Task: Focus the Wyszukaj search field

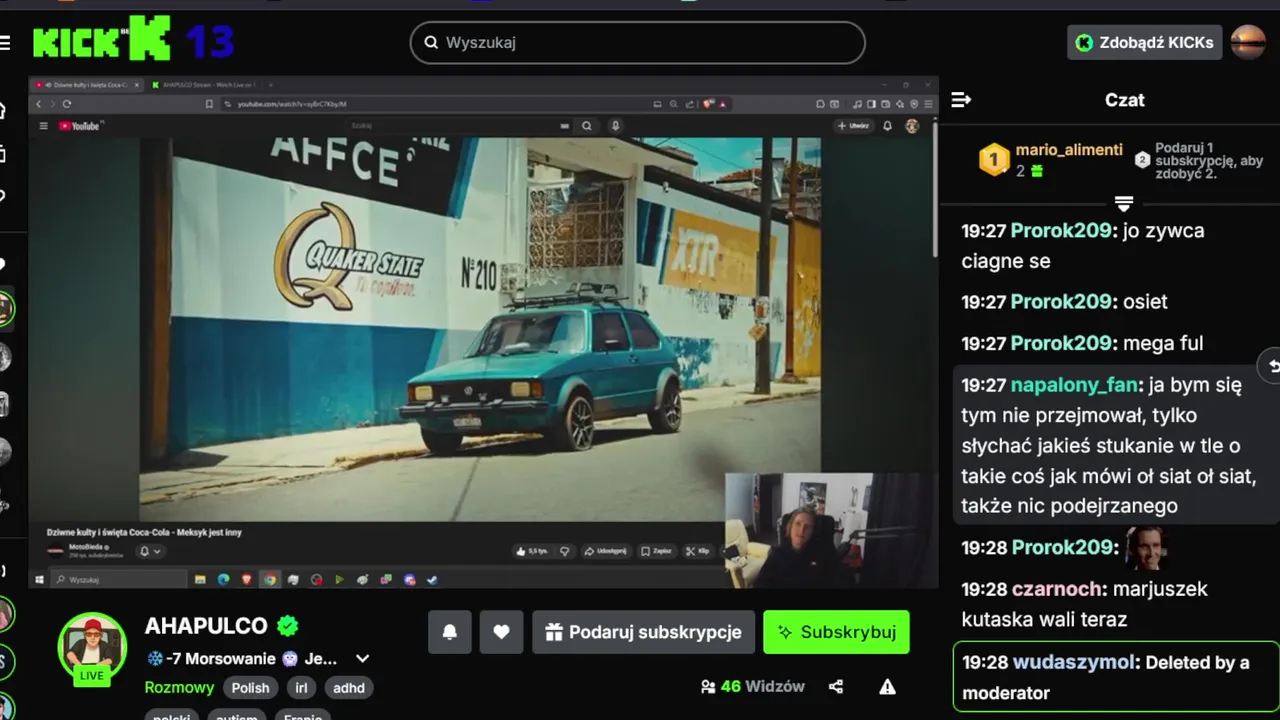Action: [637, 43]
